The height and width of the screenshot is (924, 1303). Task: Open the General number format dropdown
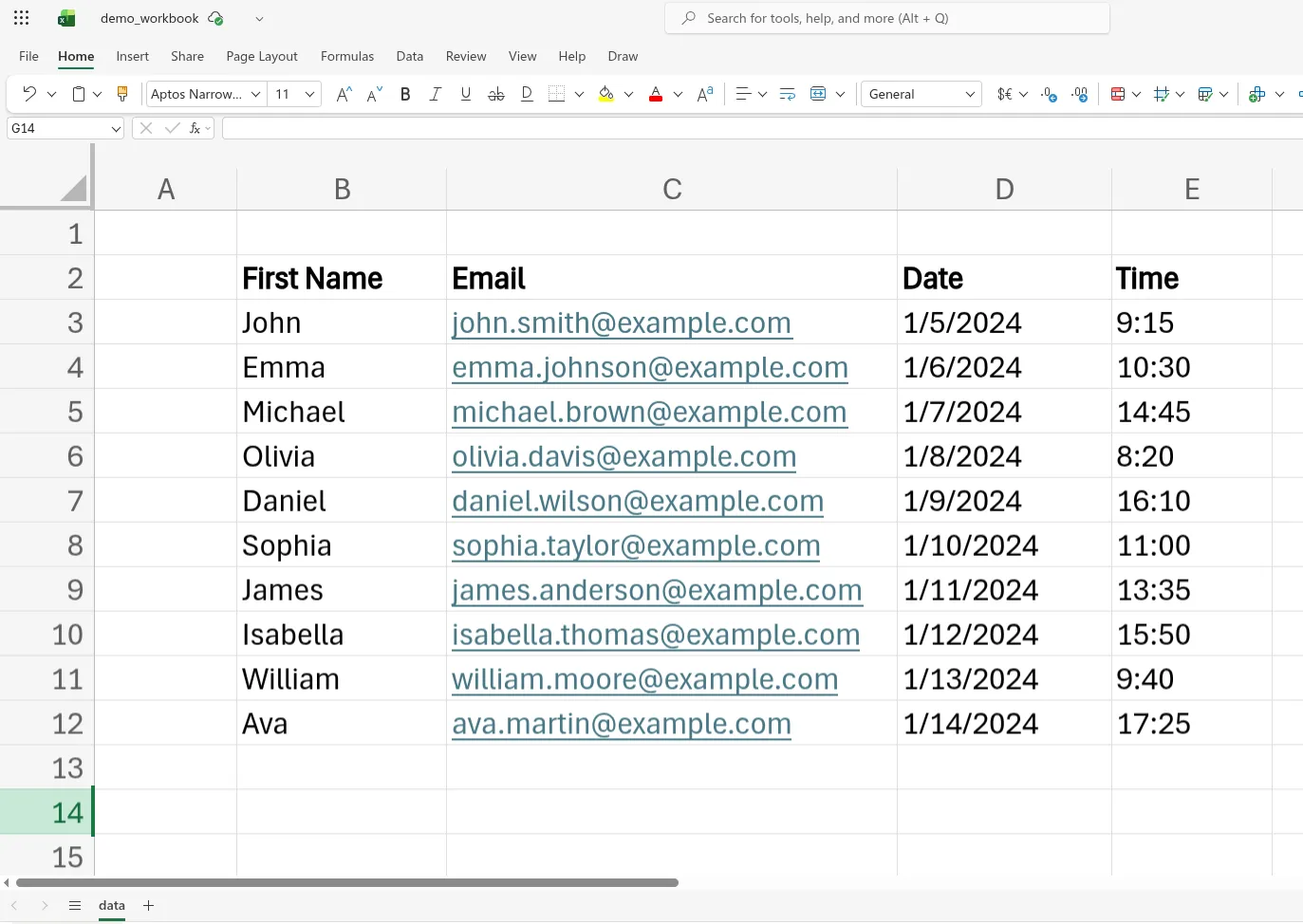point(920,94)
